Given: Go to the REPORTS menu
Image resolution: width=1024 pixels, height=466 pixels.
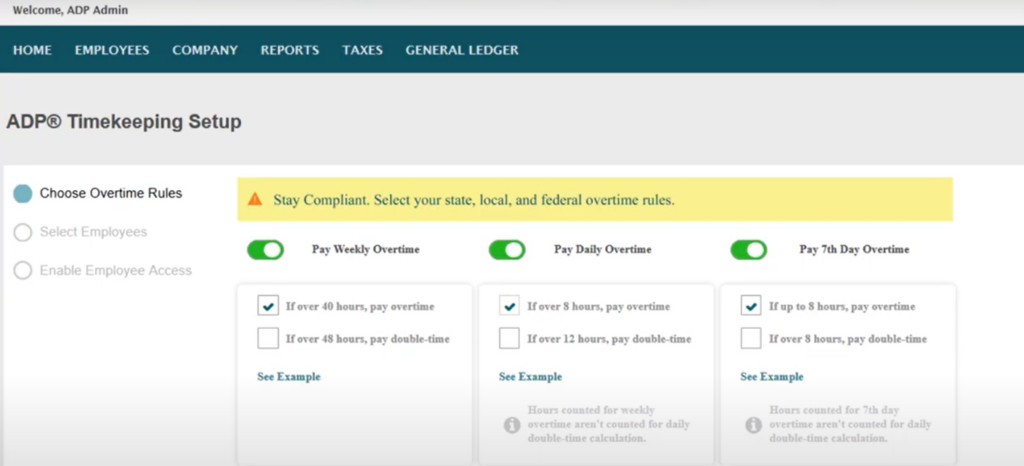Looking at the screenshot, I should click(x=290, y=50).
